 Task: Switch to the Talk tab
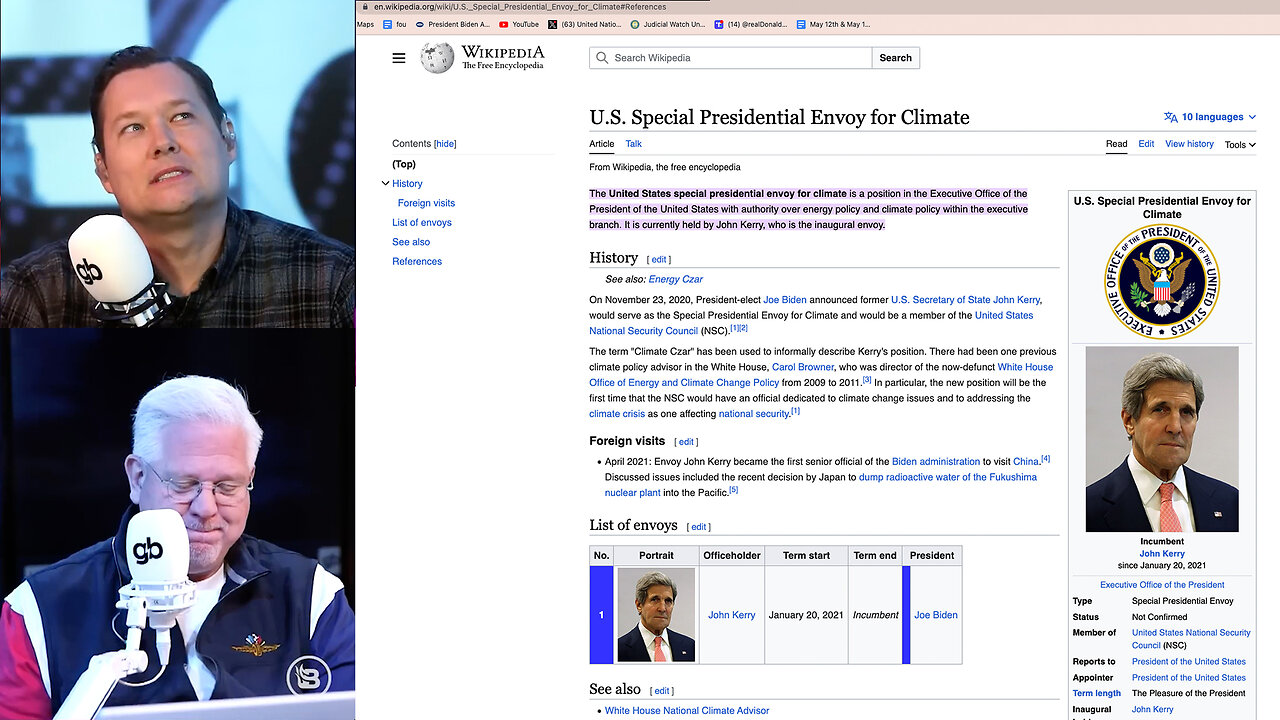click(634, 144)
